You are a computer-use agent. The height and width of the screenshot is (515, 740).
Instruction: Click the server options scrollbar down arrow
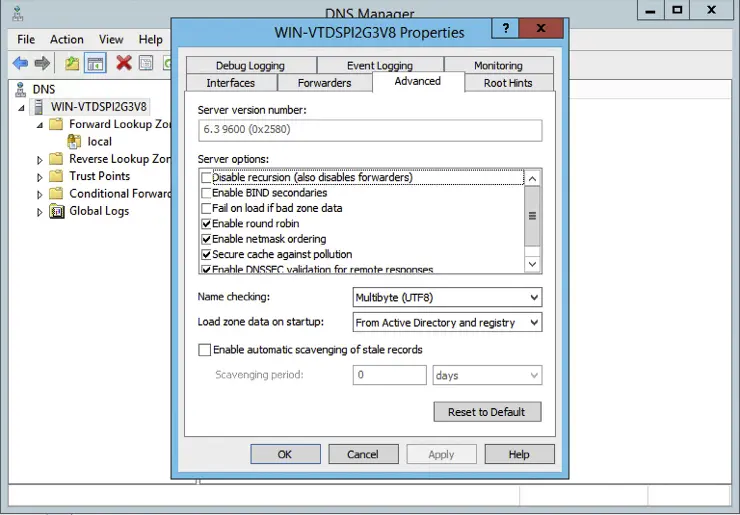coord(533,264)
